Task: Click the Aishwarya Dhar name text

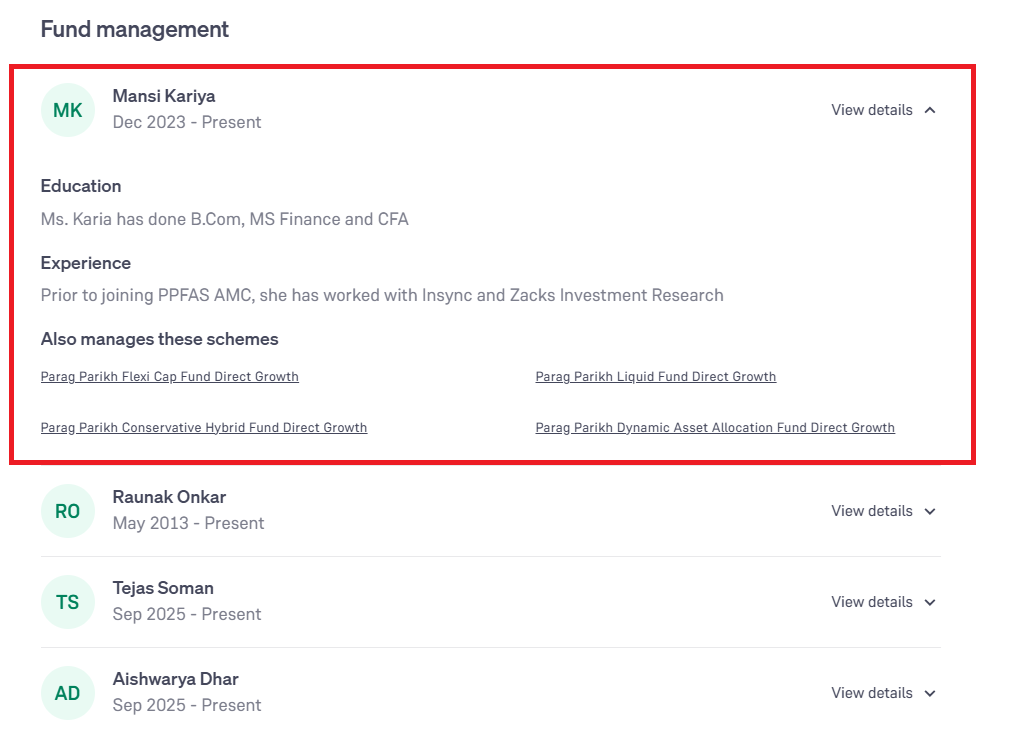Action: pyautogui.click(x=176, y=679)
